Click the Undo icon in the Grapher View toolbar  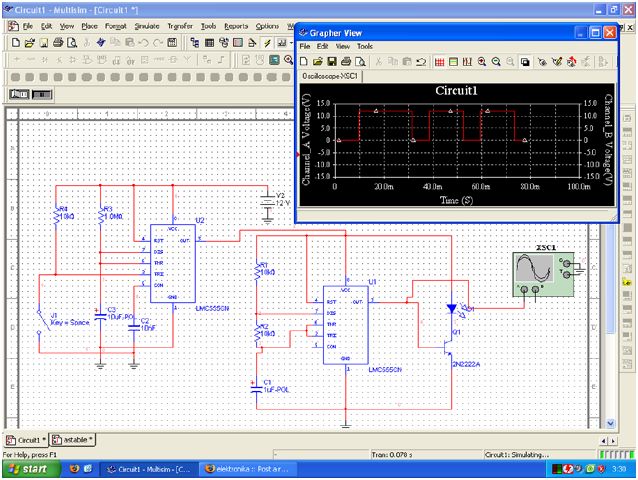421,61
